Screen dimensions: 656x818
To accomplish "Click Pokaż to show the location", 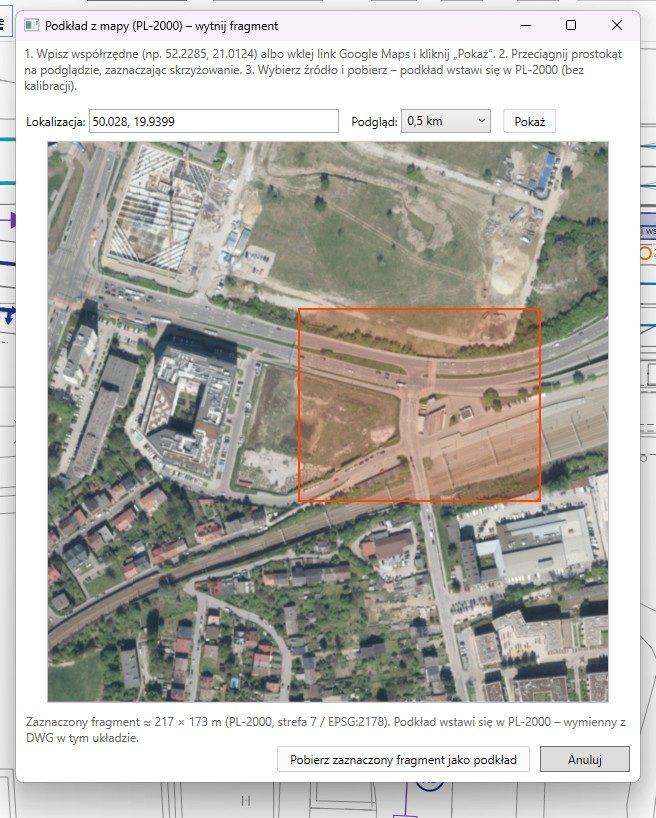I will pyautogui.click(x=529, y=122).
